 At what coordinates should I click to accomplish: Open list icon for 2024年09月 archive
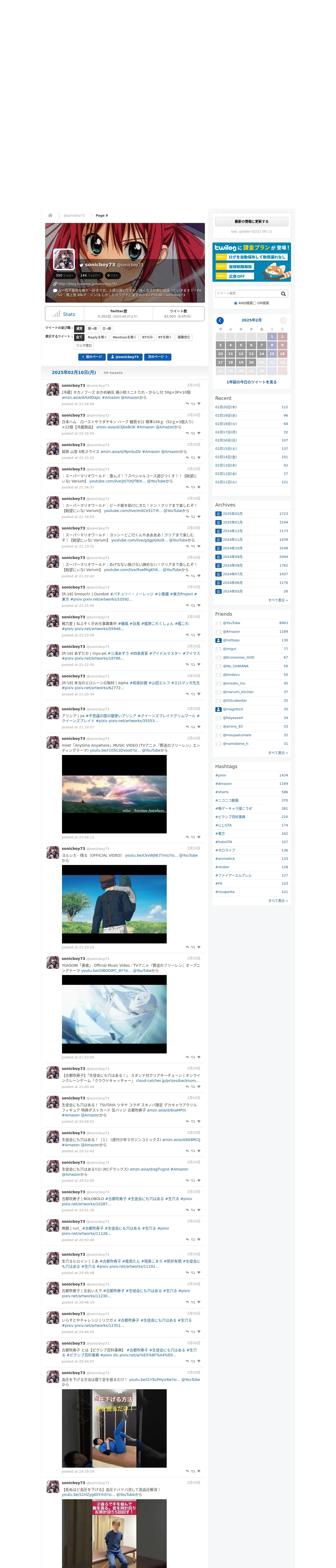click(x=218, y=557)
